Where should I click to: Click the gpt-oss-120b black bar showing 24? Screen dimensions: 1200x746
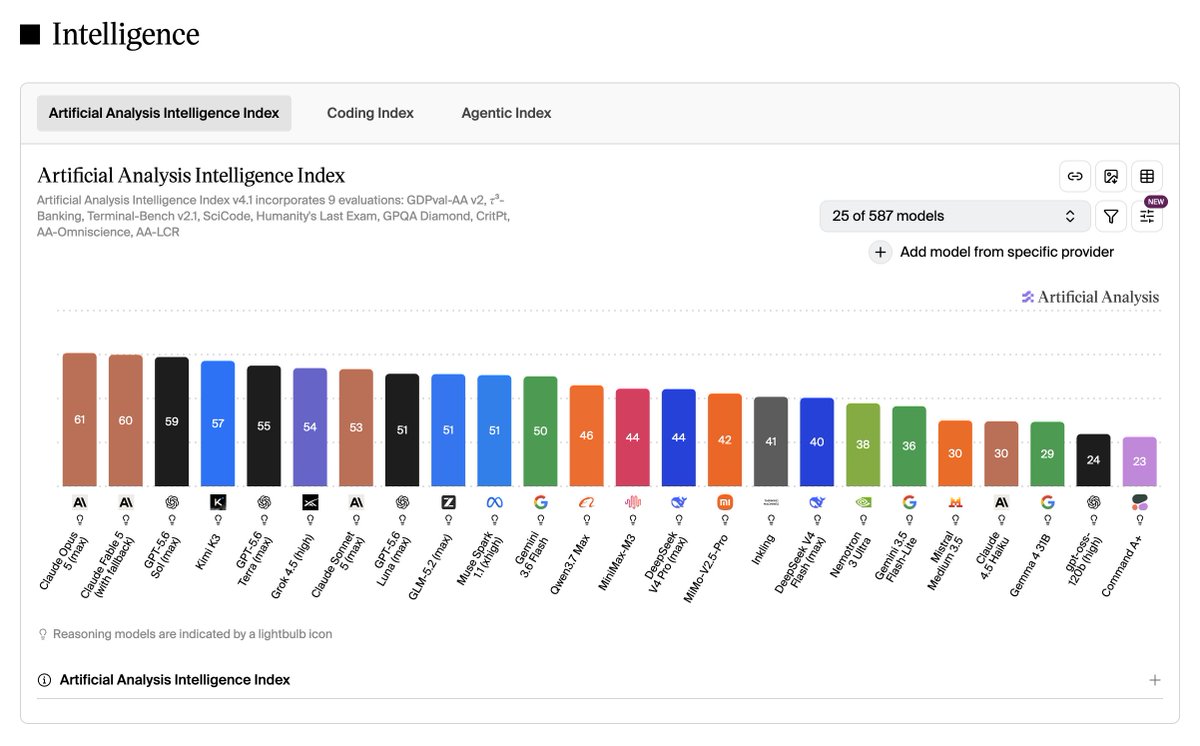point(1093,461)
